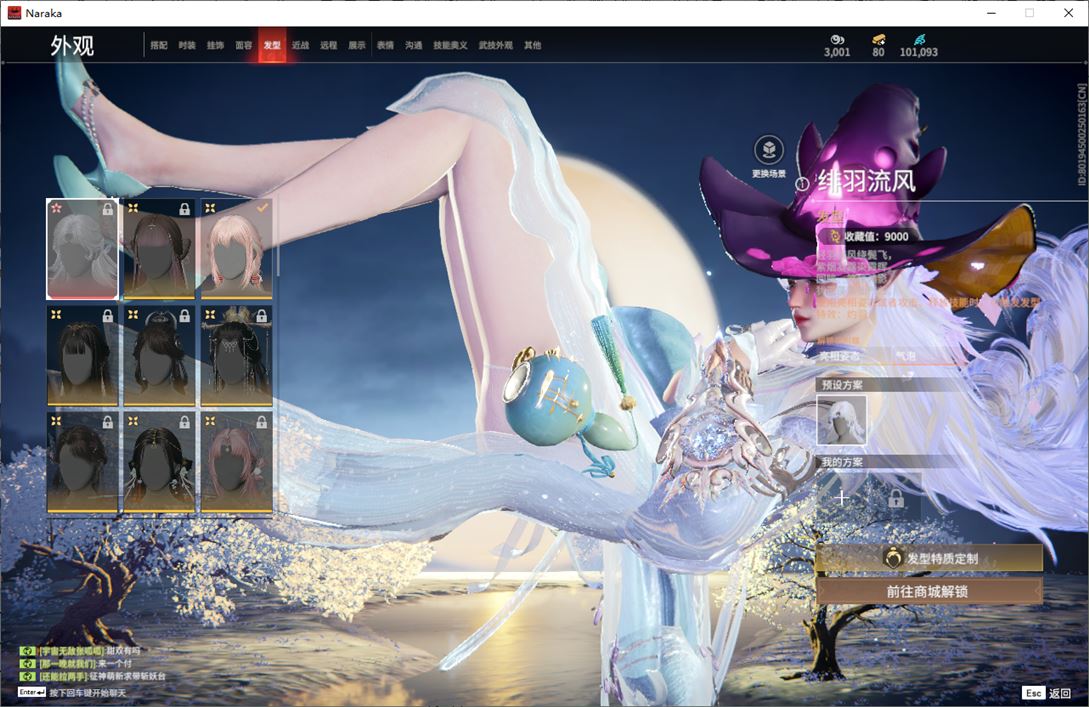Open the 近战 melee tab
The width and height of the screenshot is (1089, 707).
[301, 45]
